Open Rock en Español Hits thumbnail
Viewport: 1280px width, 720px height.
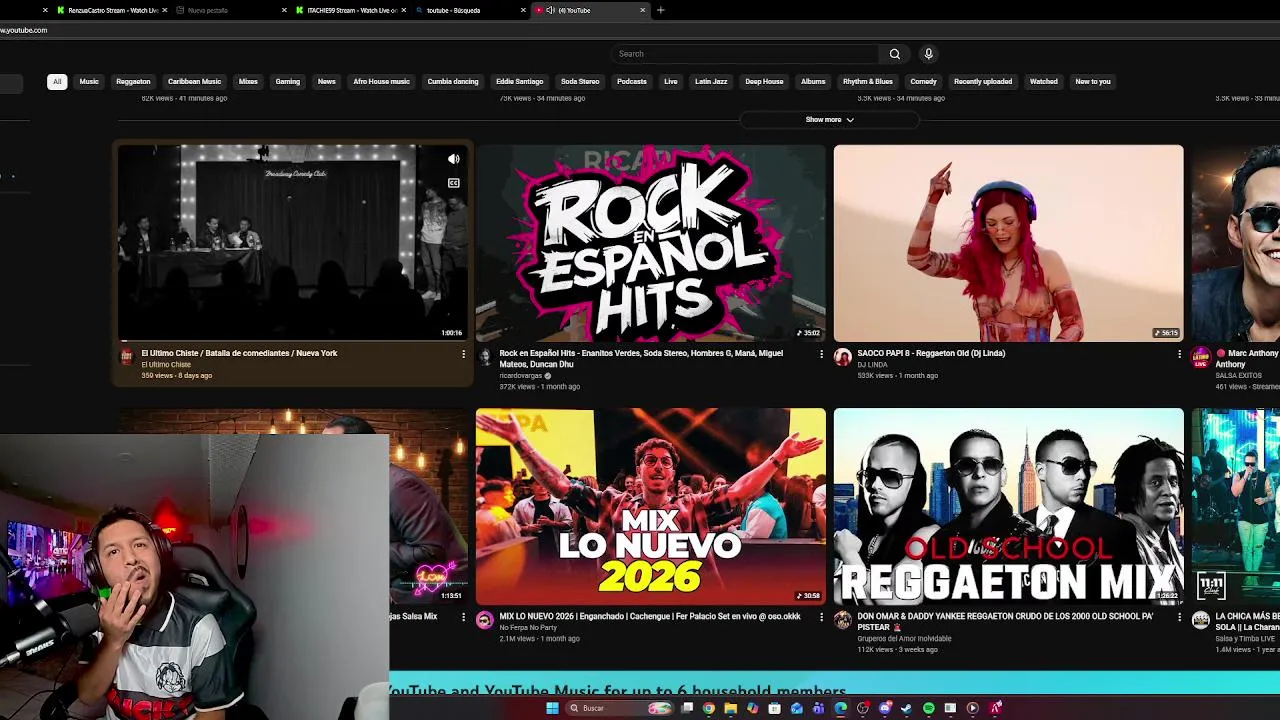pos(651,243)
